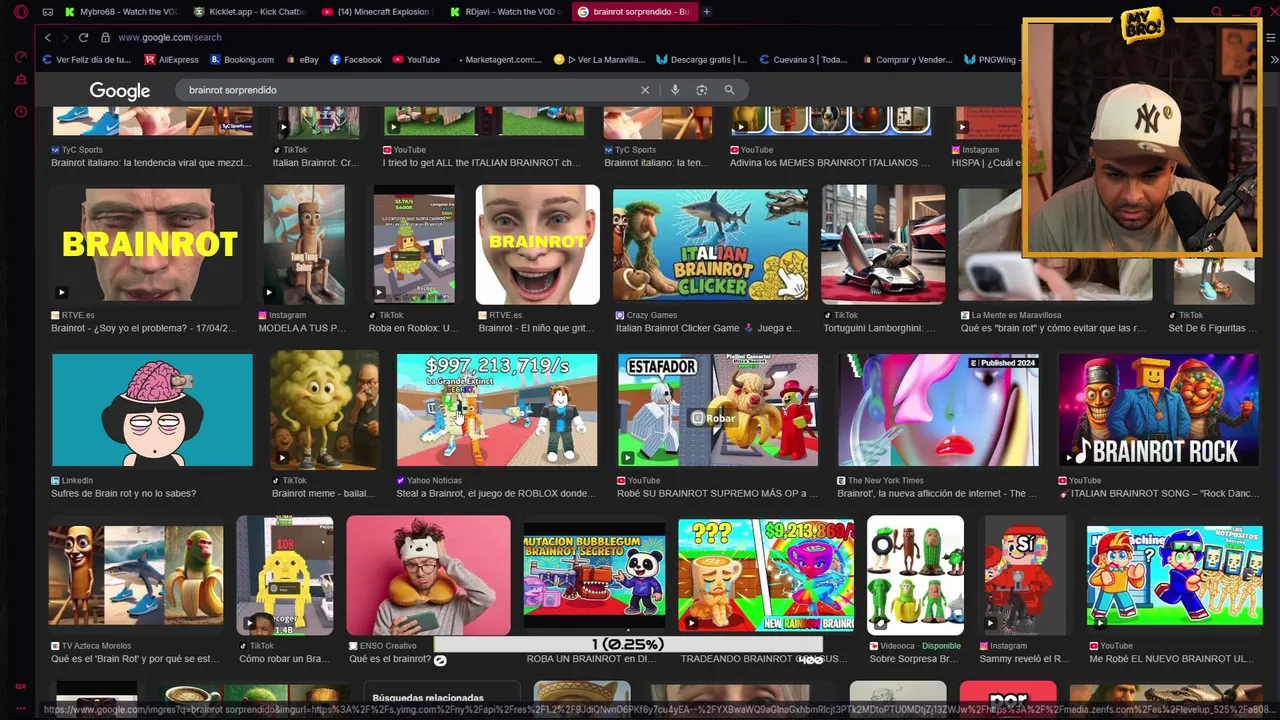Open the AliExpress bookmark
Viewport: 1280px width, 720px height.
click(x=171, y=60)
